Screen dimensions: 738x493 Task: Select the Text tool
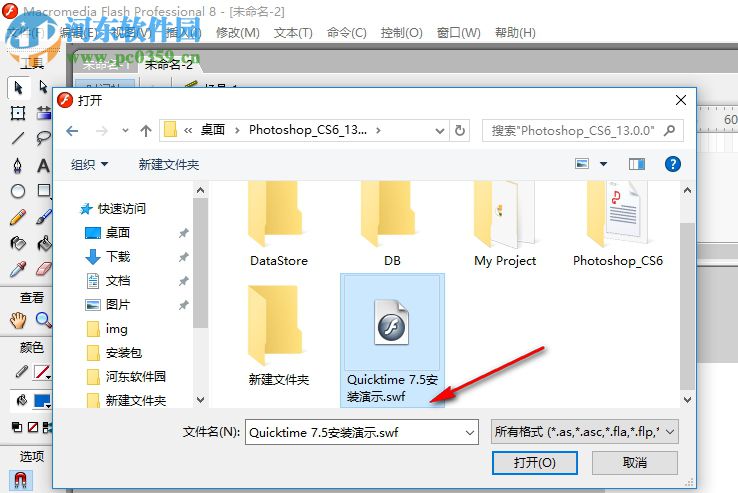[43, 166]
